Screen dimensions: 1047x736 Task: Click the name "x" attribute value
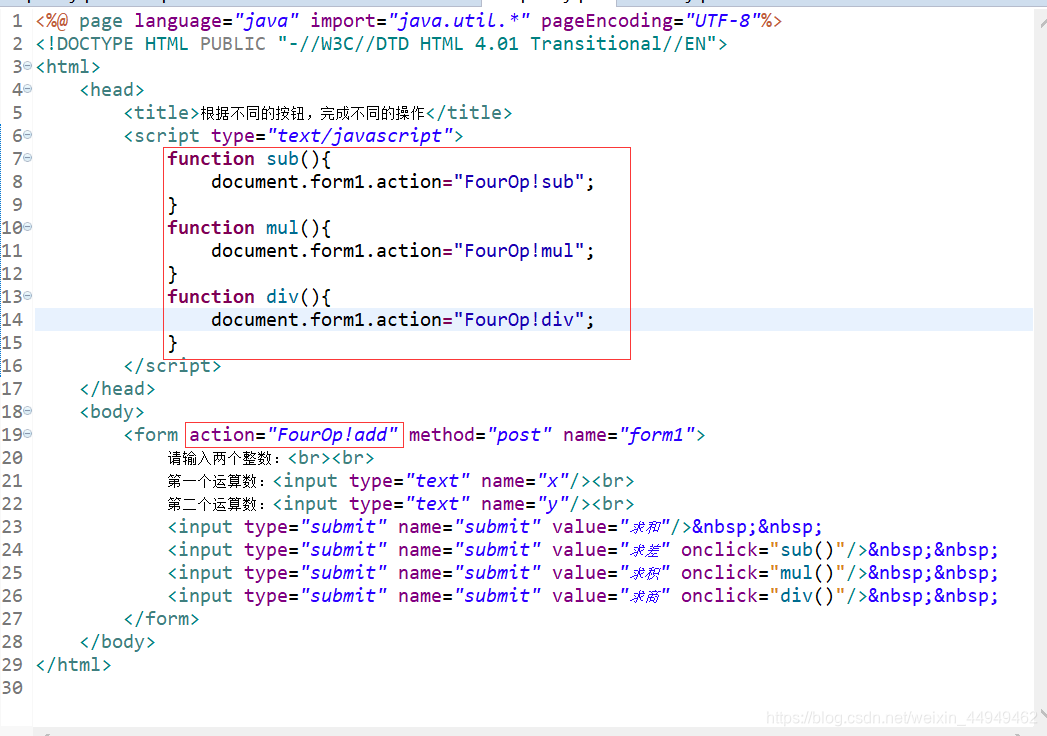click(x=552, y=481)
